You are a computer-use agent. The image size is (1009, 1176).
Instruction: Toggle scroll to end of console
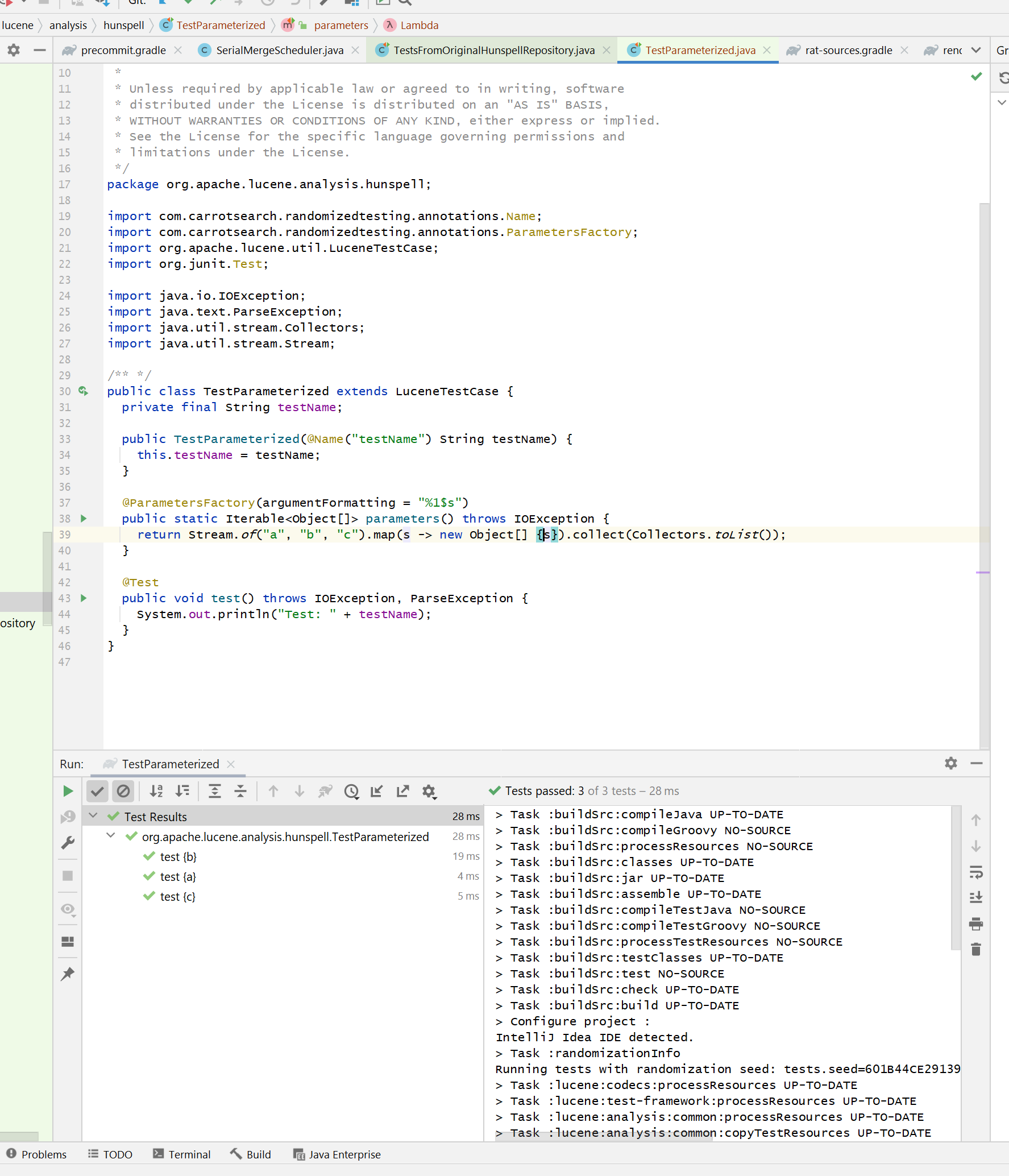pyautogui.click(x=976, y=897)
